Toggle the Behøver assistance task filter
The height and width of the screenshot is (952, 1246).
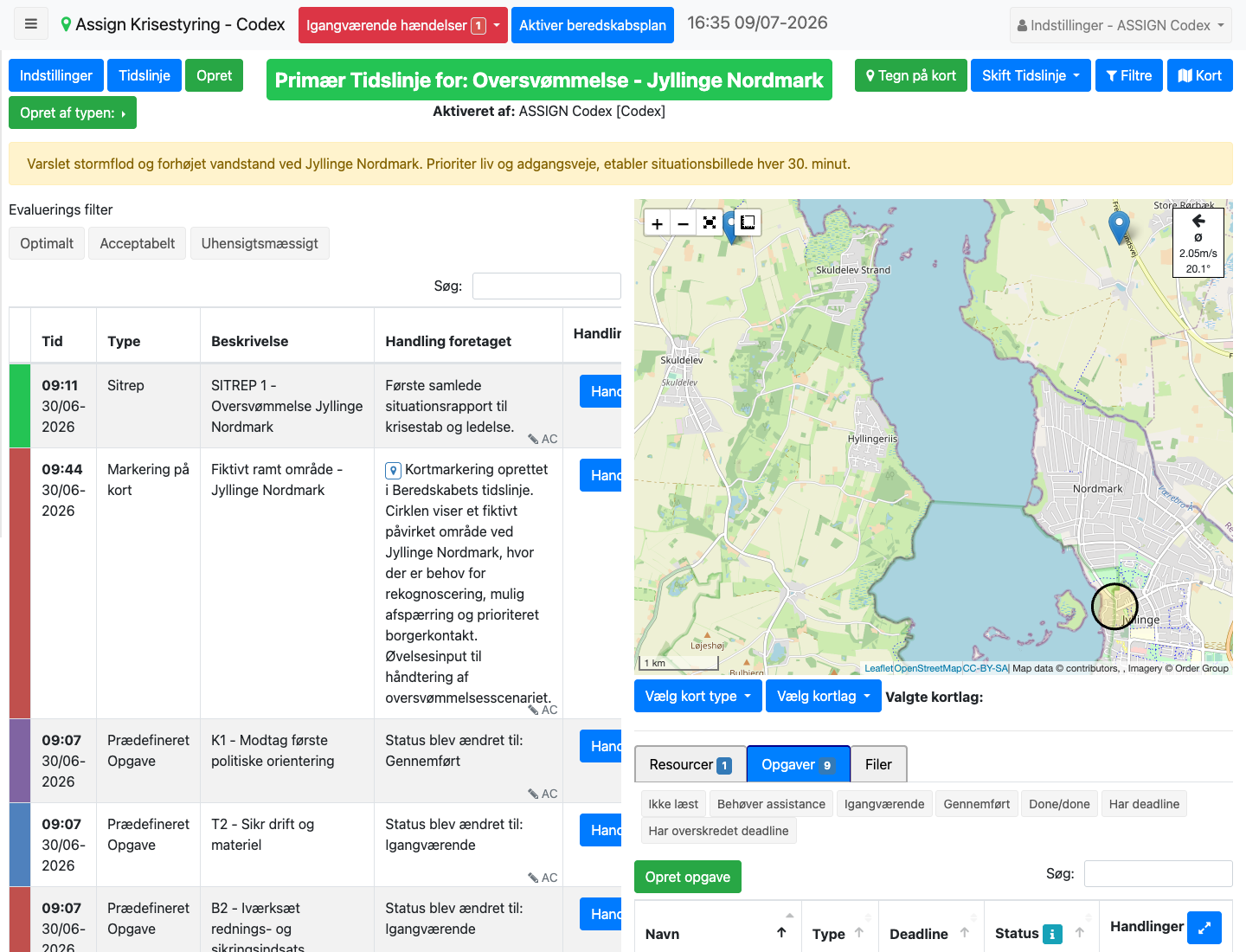771,804
